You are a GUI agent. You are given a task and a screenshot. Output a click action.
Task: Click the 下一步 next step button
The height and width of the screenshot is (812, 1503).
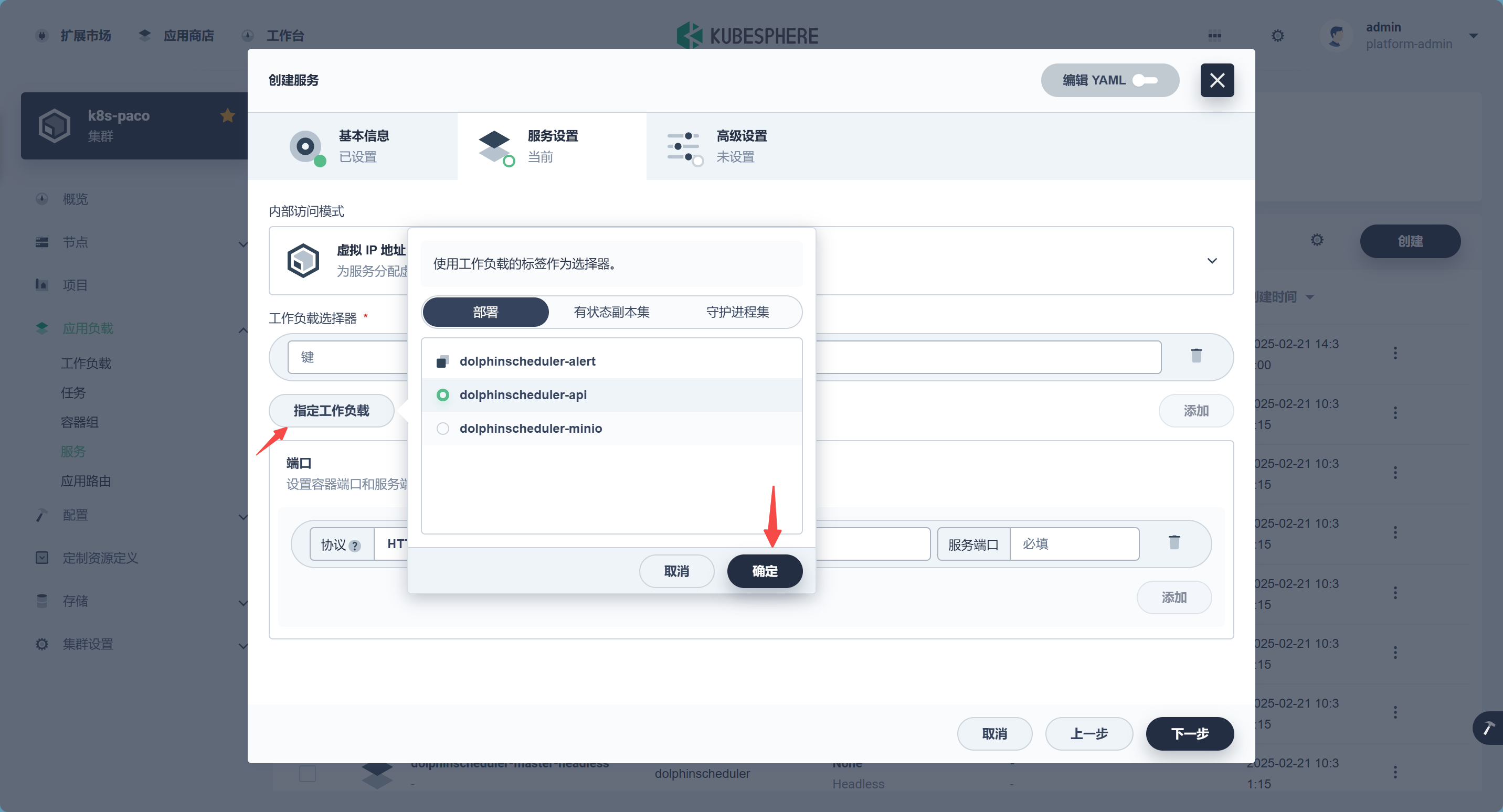pos(1189,733)
